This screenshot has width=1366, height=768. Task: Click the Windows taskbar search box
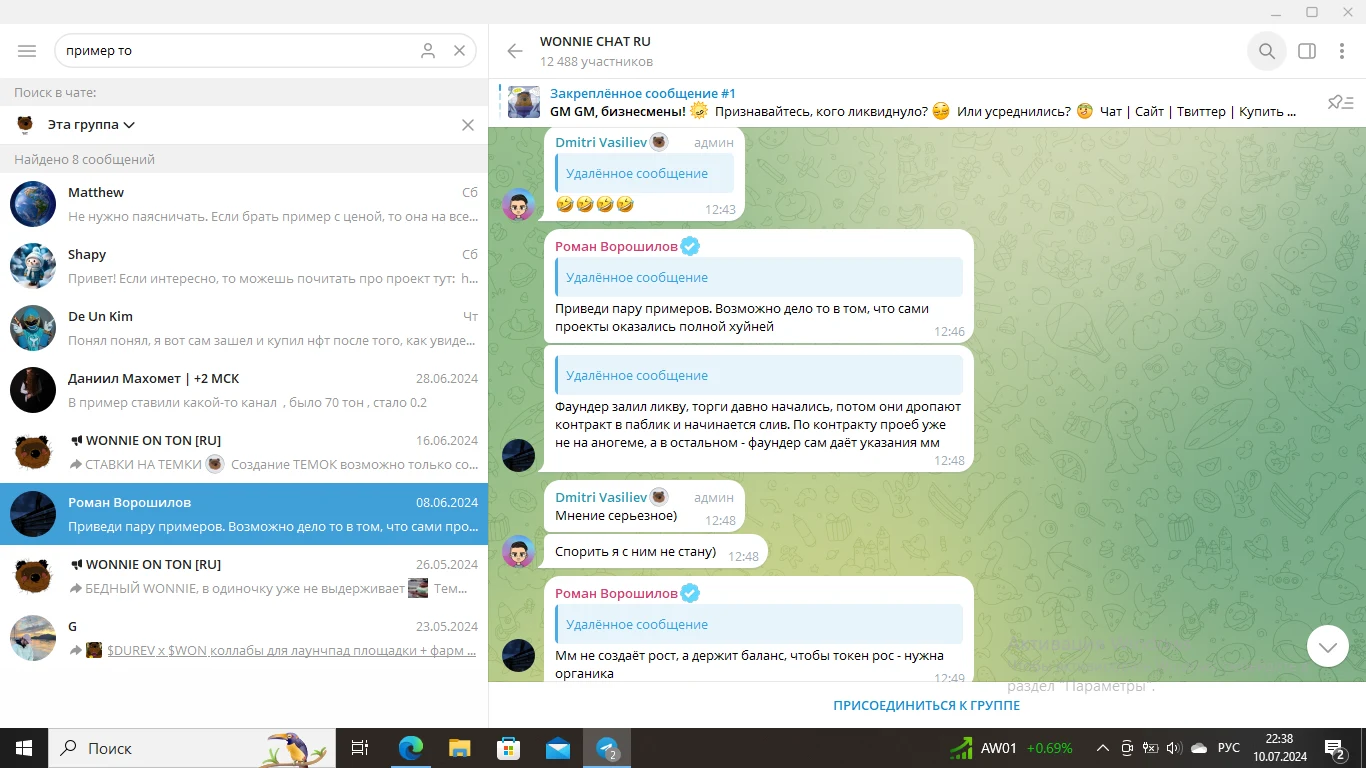[x=193, y=748]
